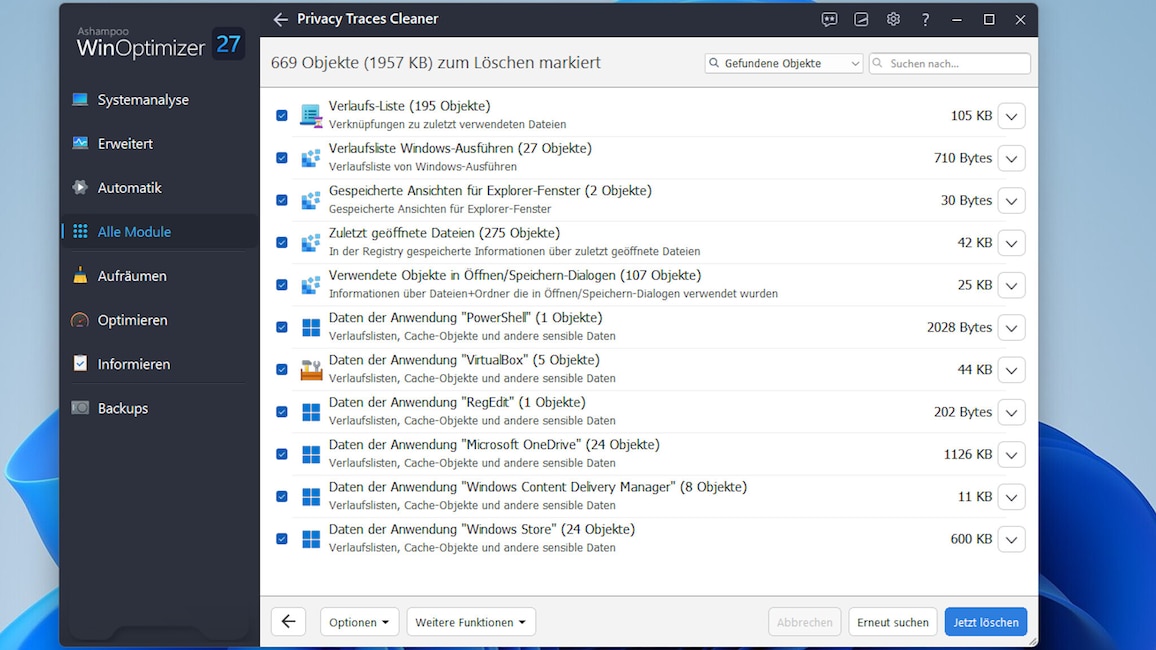
Task: Open the feedback chat icon
Action: [x=829, y=20]
